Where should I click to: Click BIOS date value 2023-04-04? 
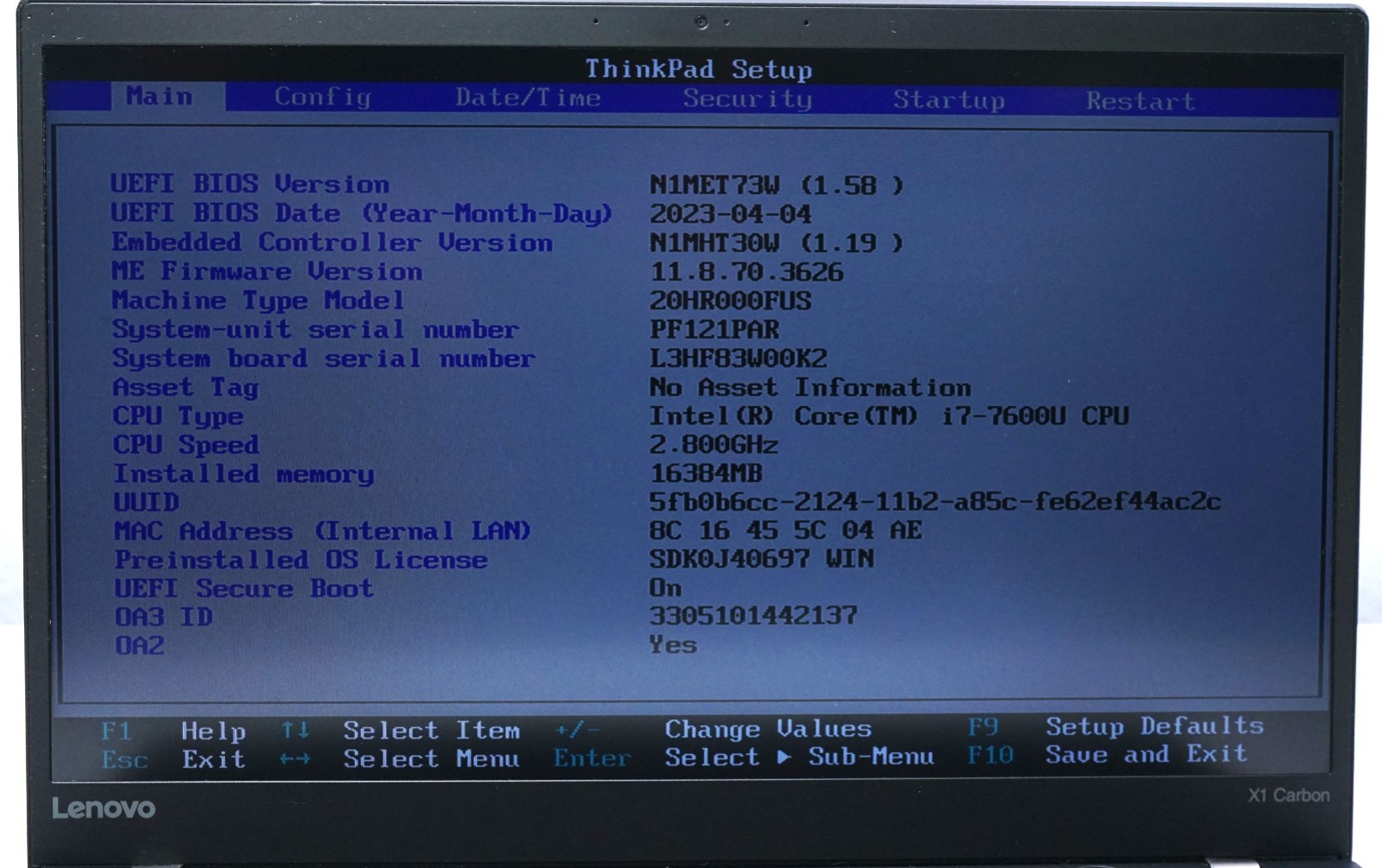pos(731,214)
